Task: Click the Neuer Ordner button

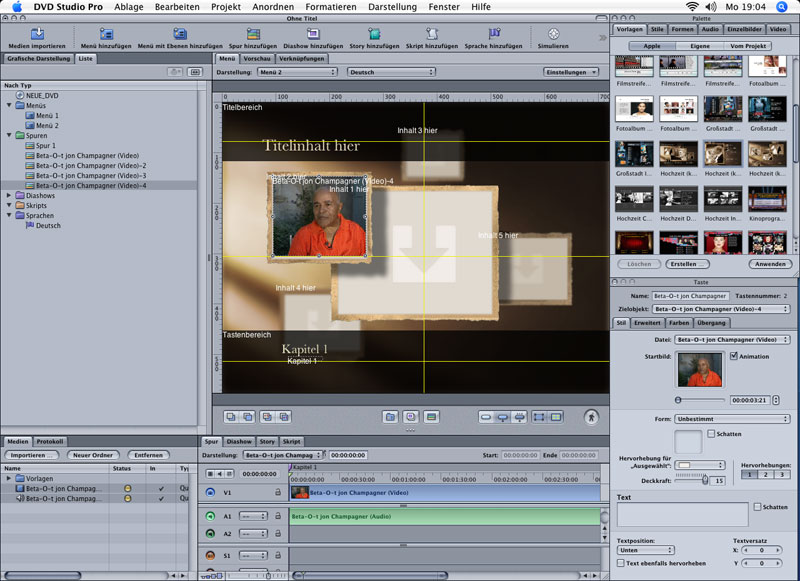Action: pyautogui.click(x=93, y=455)
